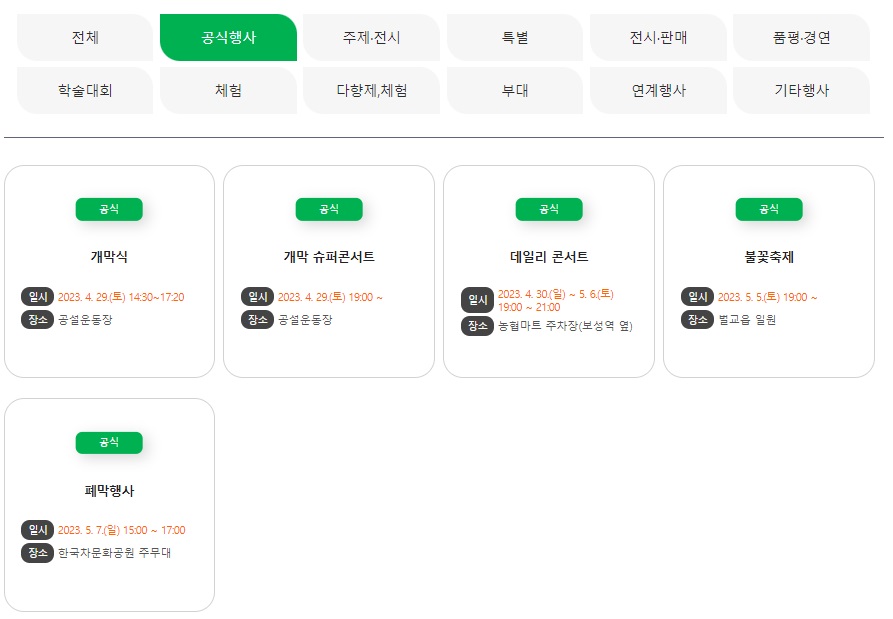
Task: Open the 학술대회 tab
Action: click(x=85, y=91)
